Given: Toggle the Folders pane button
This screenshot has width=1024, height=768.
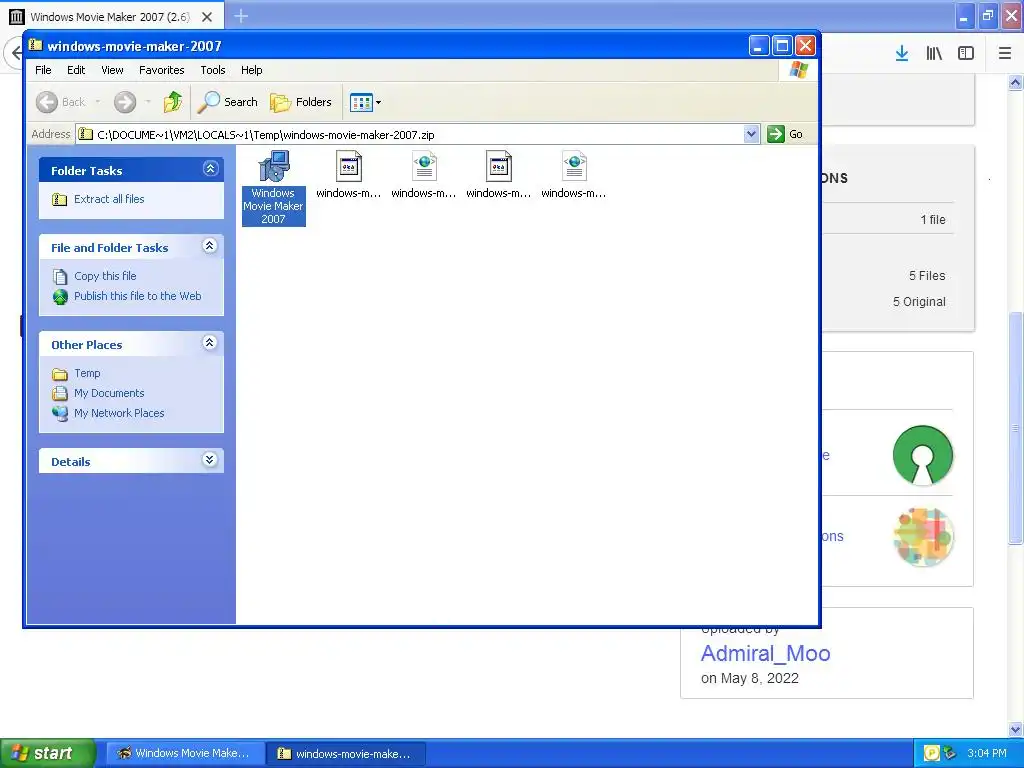Looking at the screenshot, I should click(301, 102).
